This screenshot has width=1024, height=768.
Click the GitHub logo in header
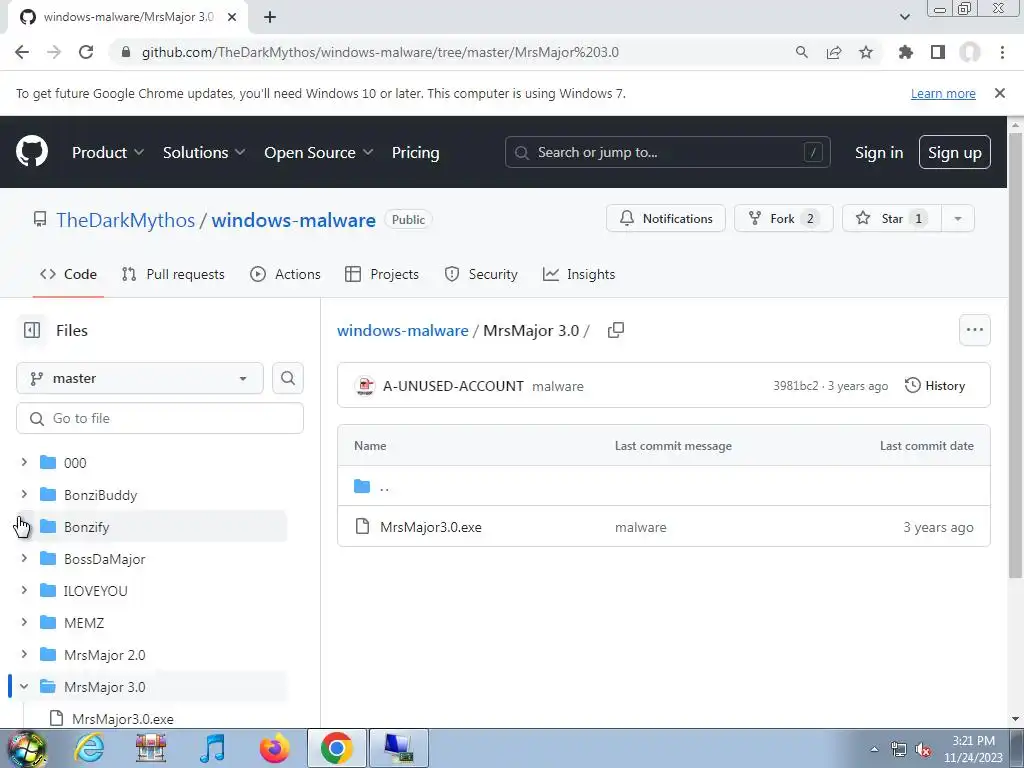[32, 152]
